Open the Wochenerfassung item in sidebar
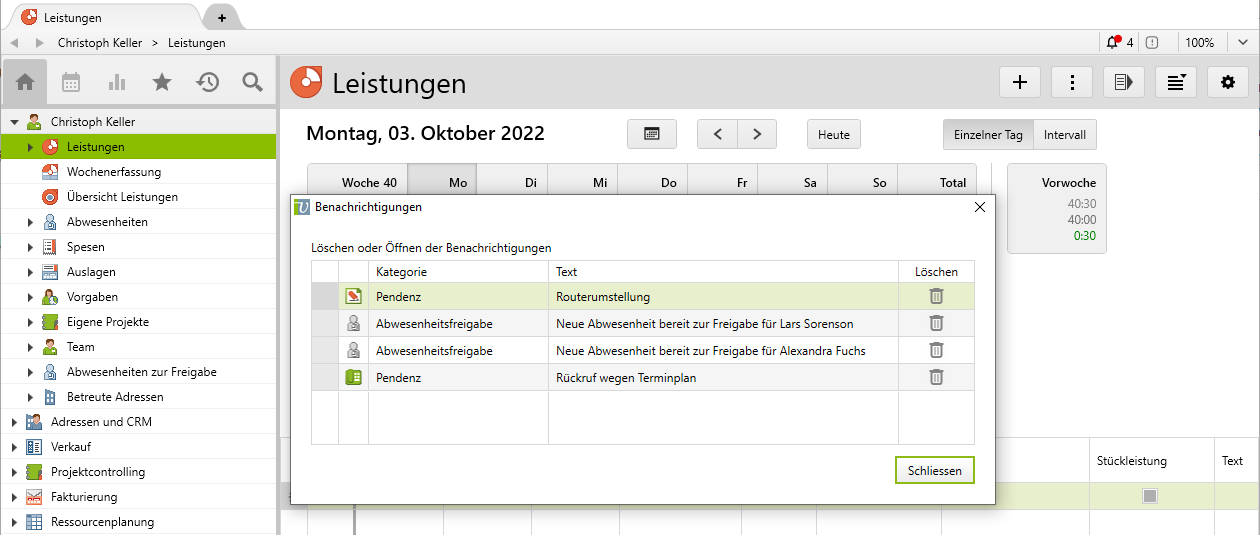Image resolution: width=1260 pixels, height=535 pixels. tap(114, 172)
